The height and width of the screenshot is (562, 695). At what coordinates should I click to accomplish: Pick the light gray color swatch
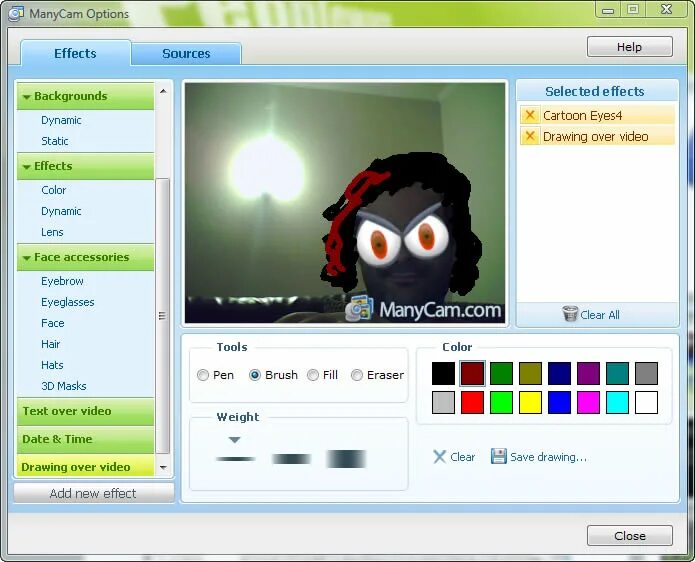443,402
